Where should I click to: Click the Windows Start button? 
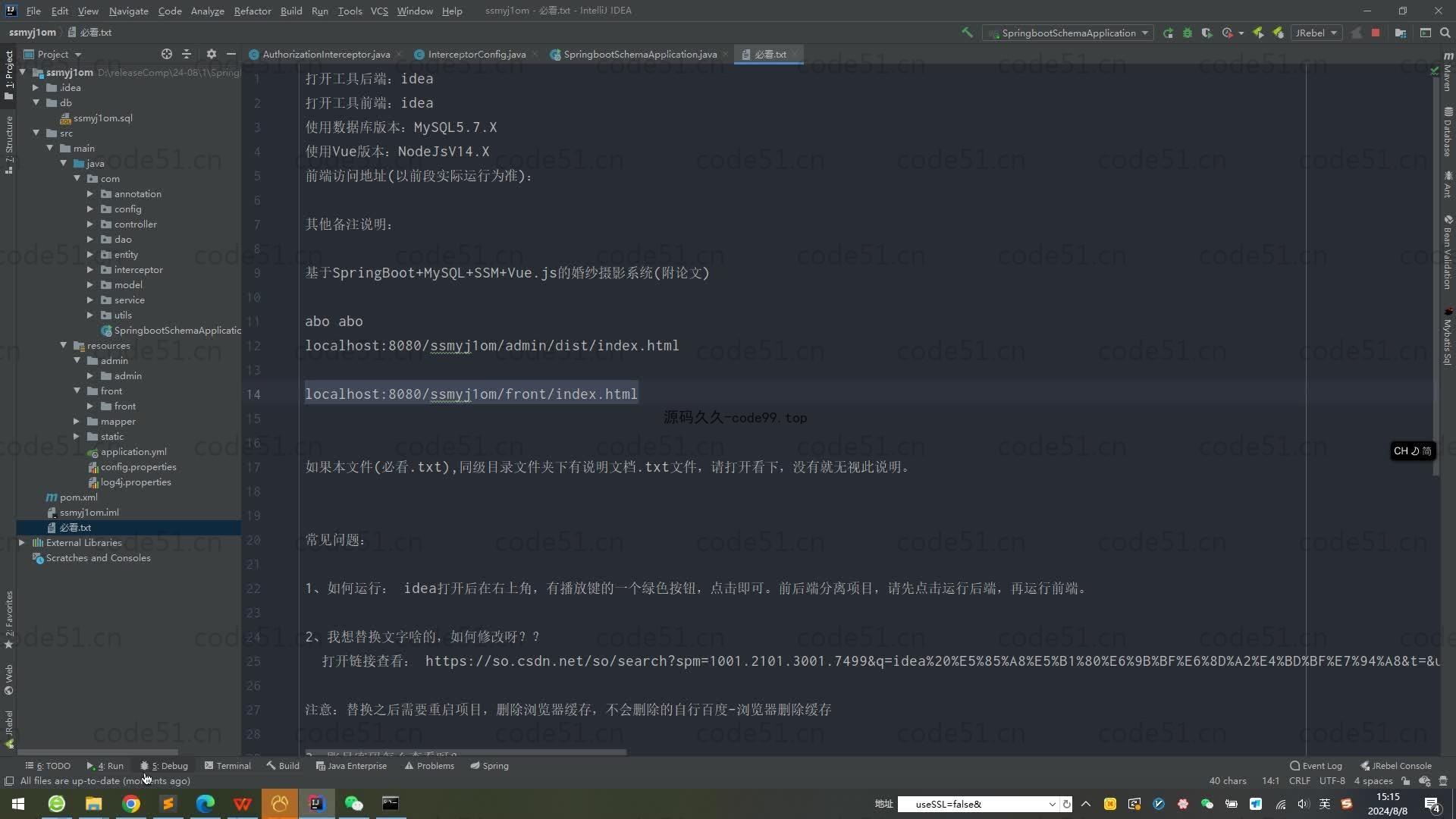[18, 804]
